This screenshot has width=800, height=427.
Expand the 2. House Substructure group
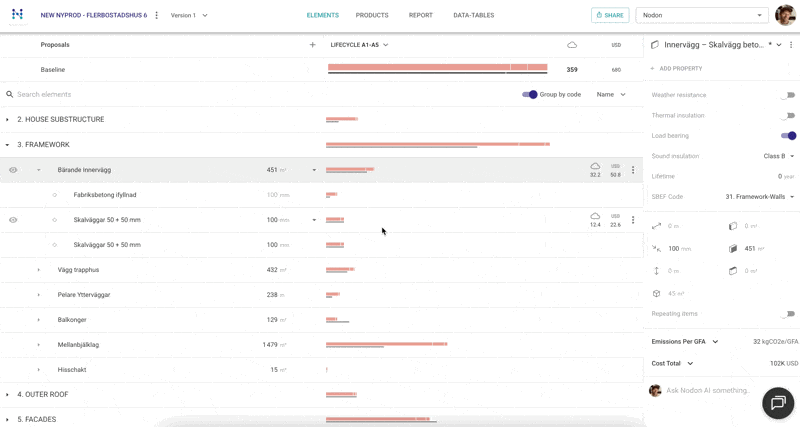[7, 120]
